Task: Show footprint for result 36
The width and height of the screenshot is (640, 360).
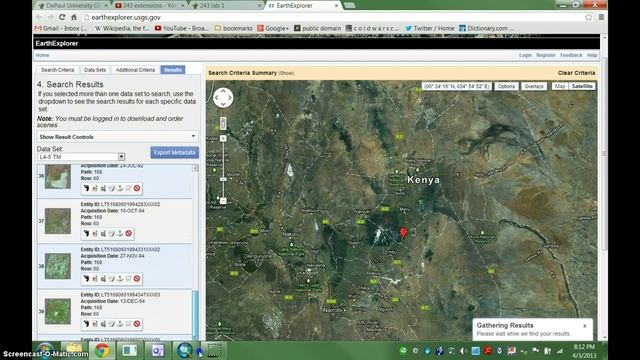Action: [86, 188]
